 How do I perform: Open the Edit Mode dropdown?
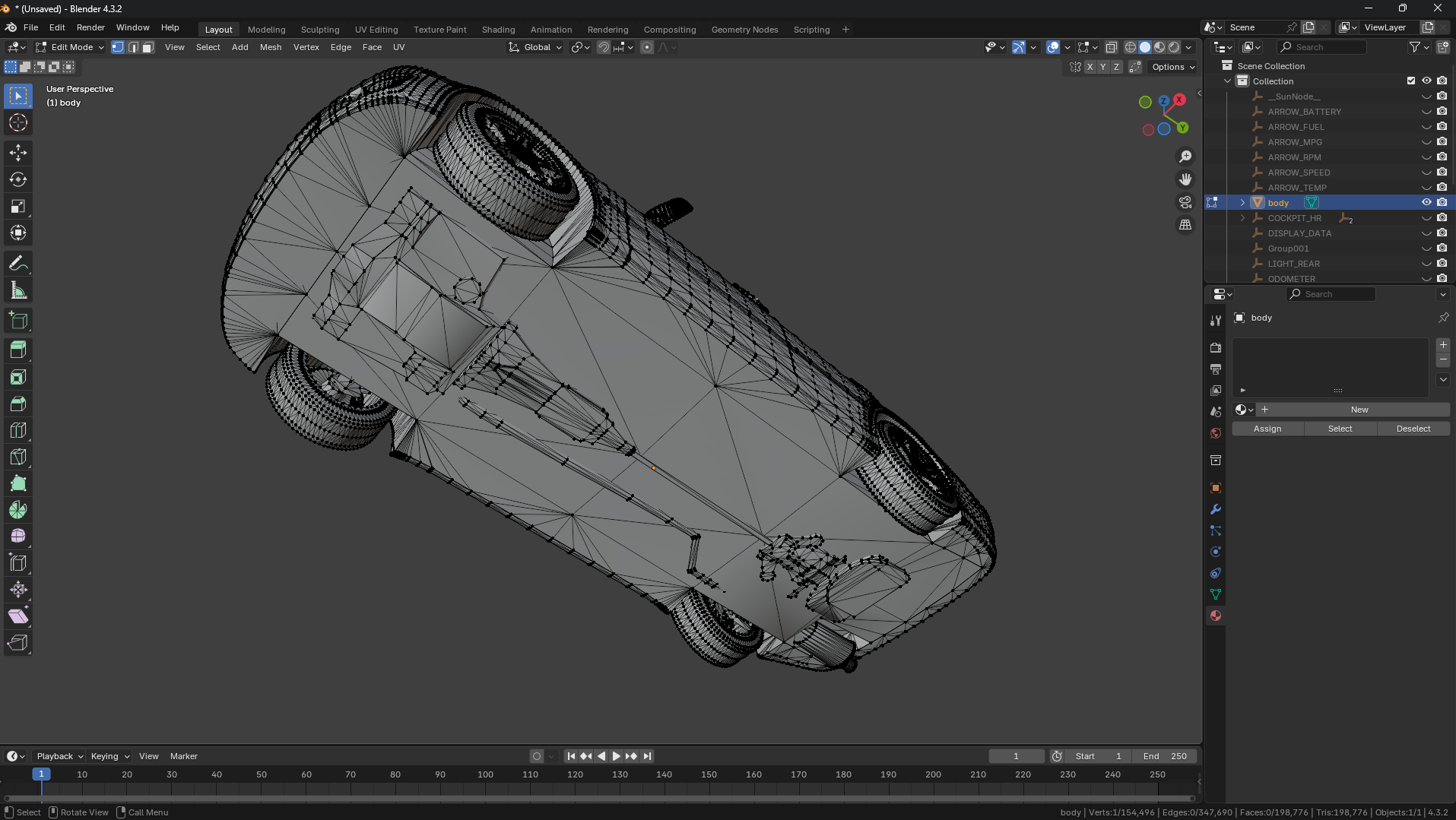tap(71, 47)
